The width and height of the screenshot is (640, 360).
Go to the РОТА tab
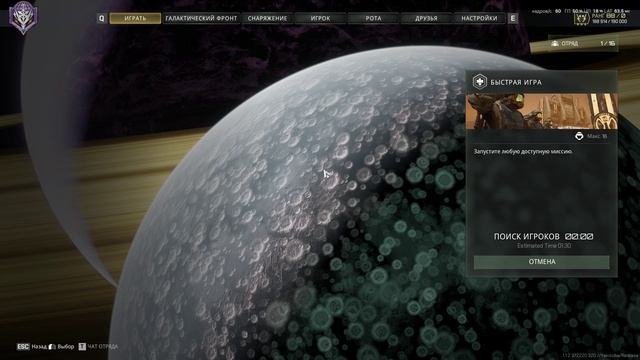373,18
